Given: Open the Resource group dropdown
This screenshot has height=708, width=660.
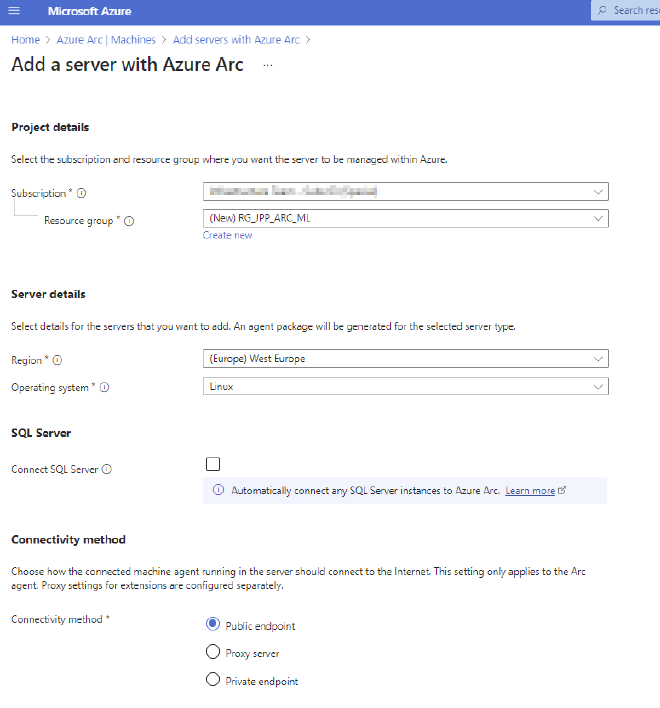Looking at the screenshot, I should (x=405, y=219).
